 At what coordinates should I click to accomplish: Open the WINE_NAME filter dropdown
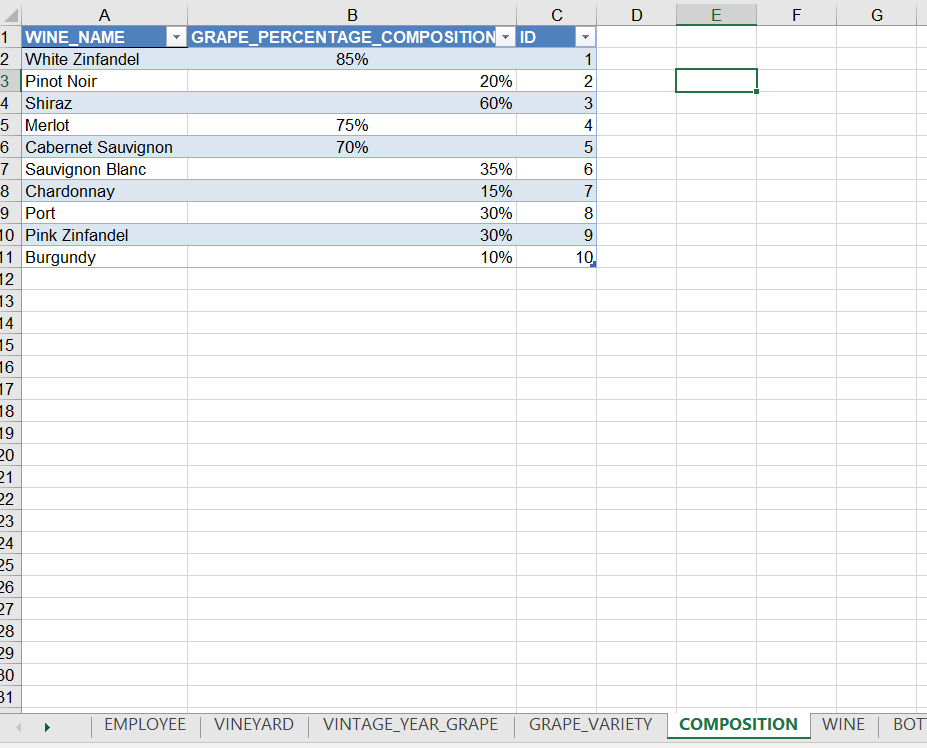[177, 36]
